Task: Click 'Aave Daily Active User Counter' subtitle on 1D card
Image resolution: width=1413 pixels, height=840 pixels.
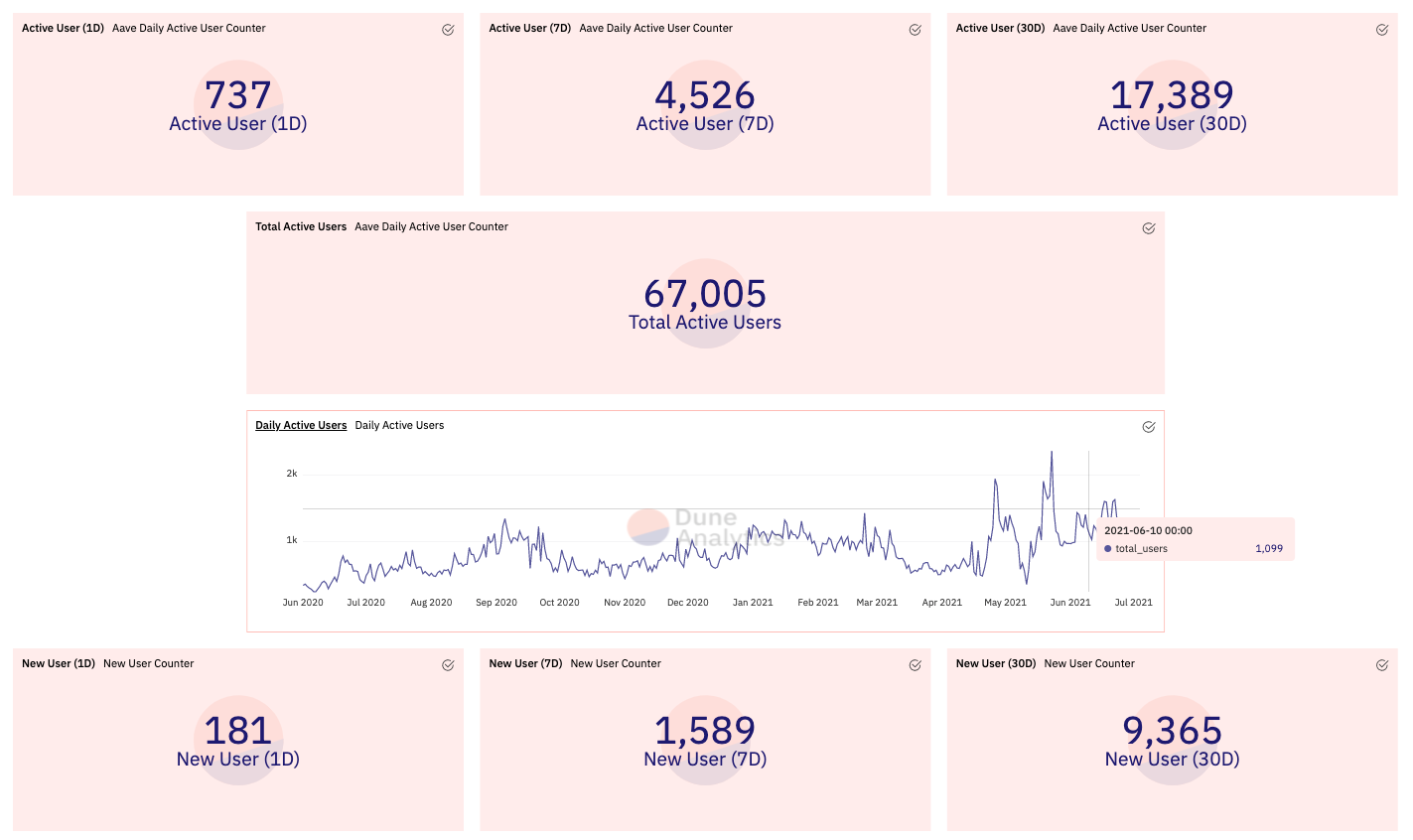Action: [189, 28]
